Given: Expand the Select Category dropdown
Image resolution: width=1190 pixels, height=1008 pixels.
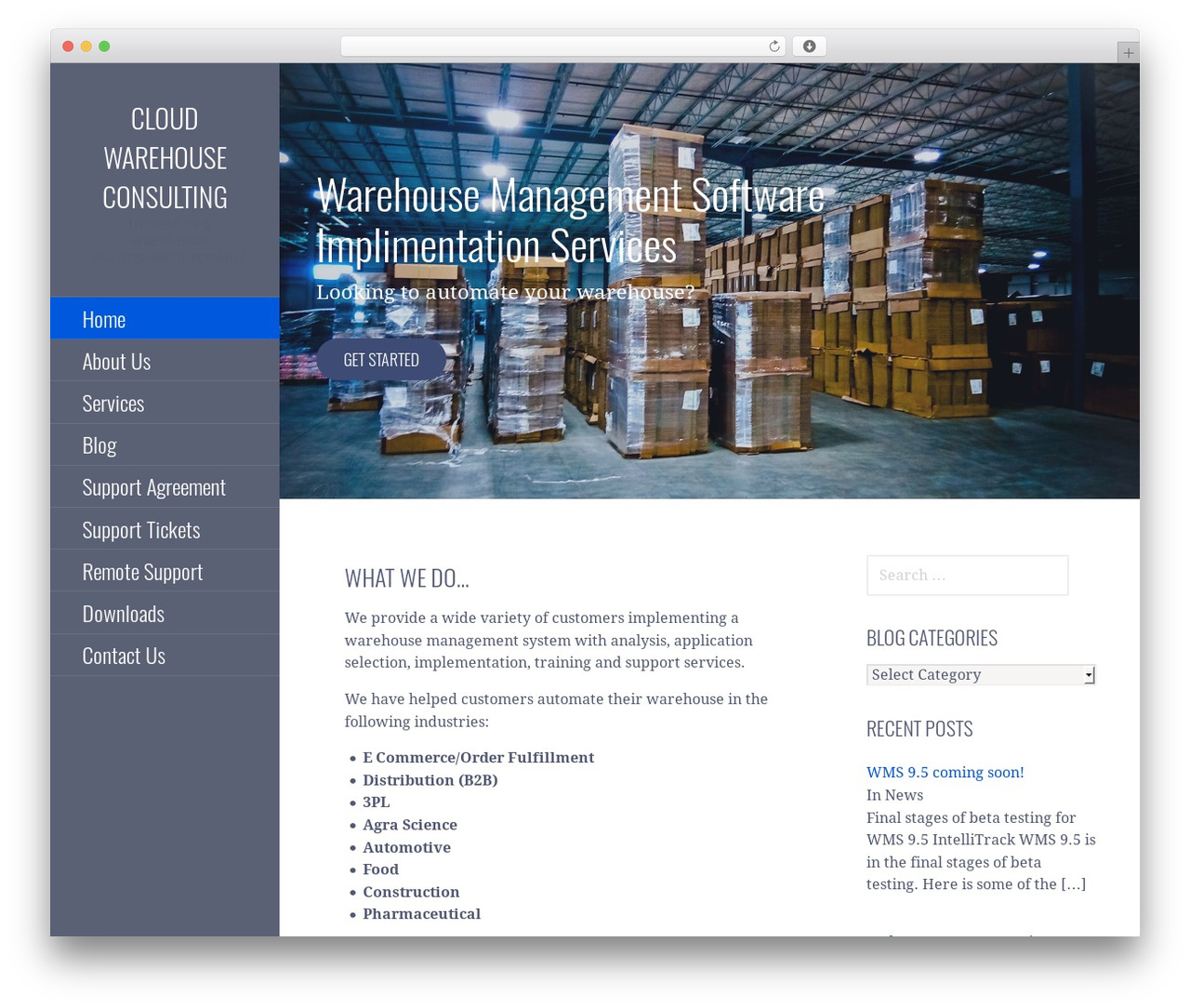Looking at the screenshot, I should (981, 675).
